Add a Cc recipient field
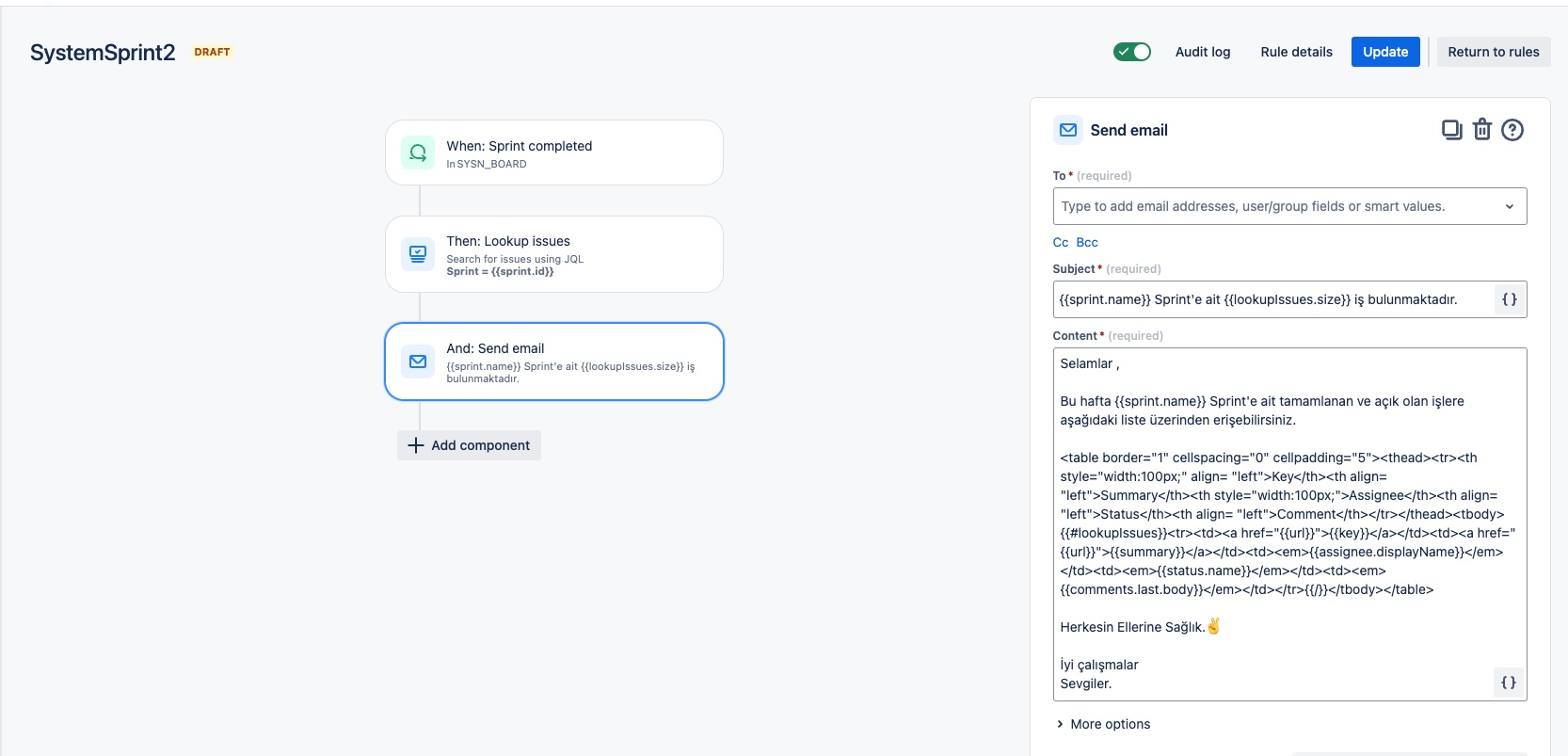The height and width of the screenshot is (756, 1568). [x=1061, y=242]
